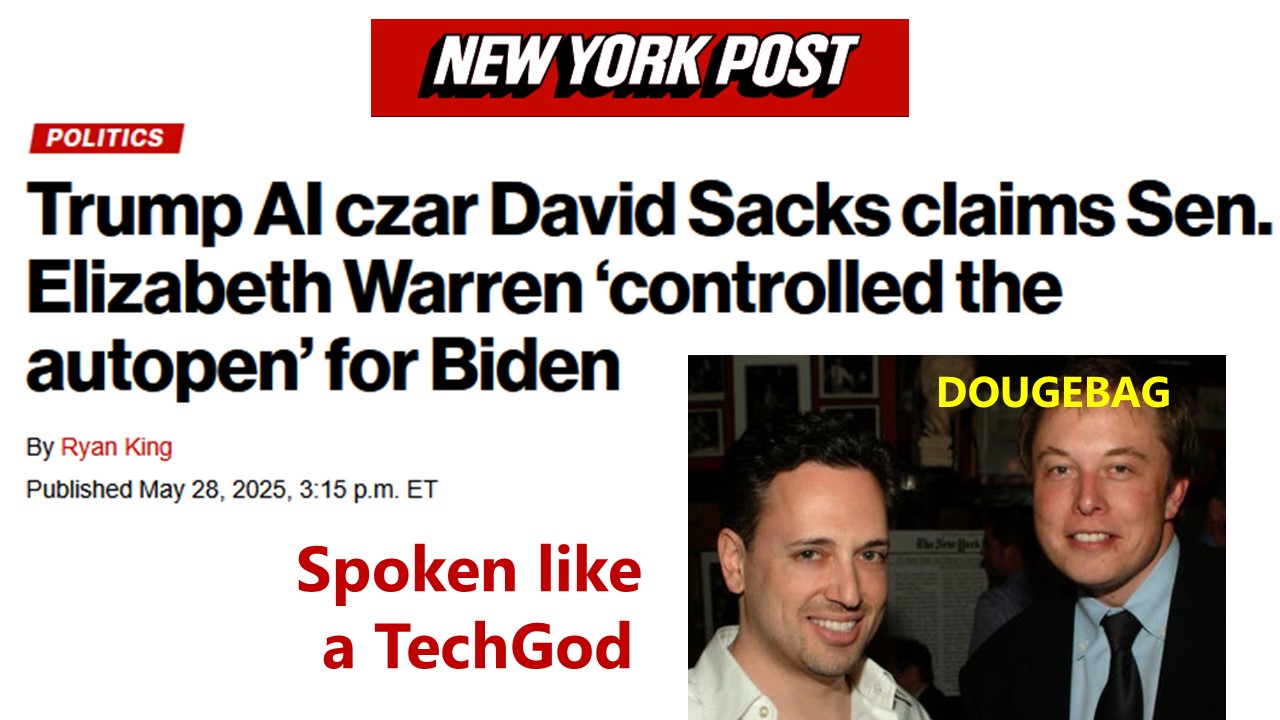Click the yellow DOUGEBAG caption

point(1053,393)
